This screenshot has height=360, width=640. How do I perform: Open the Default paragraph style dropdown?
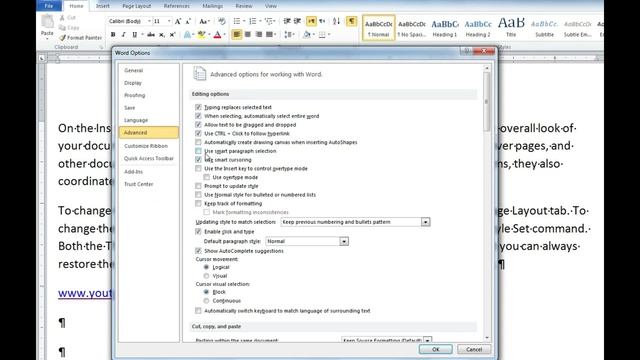pyautogui.click(x=344, y=241)
